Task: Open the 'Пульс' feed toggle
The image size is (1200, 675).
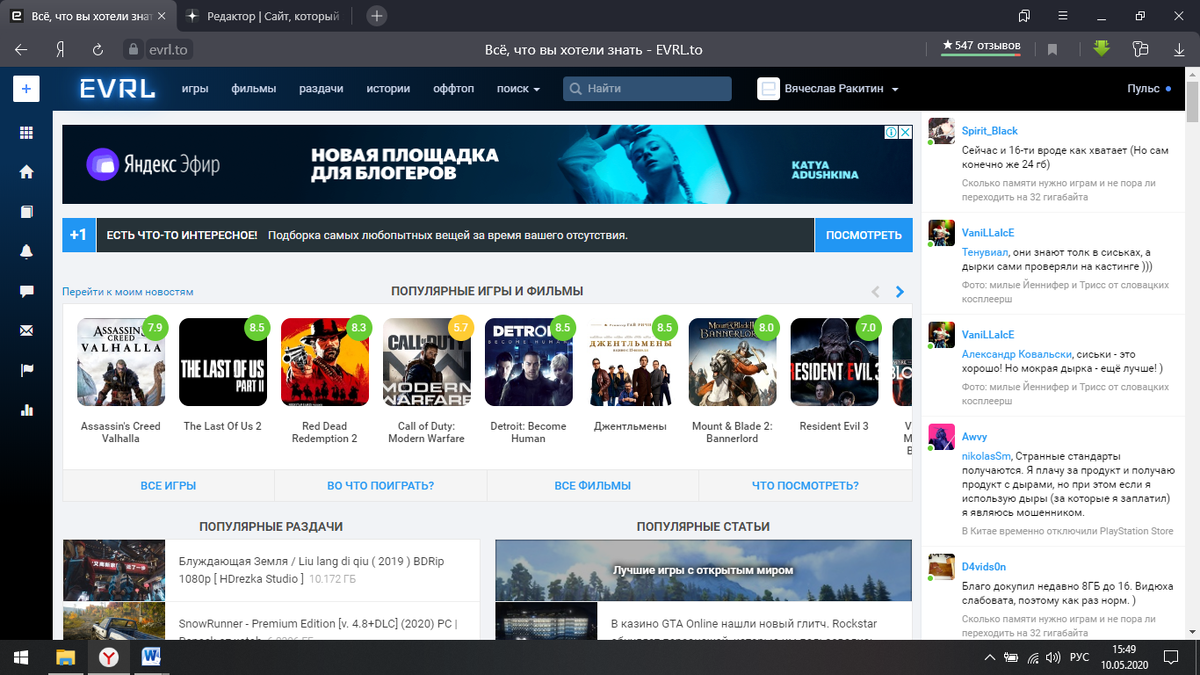Action: 1148,89
